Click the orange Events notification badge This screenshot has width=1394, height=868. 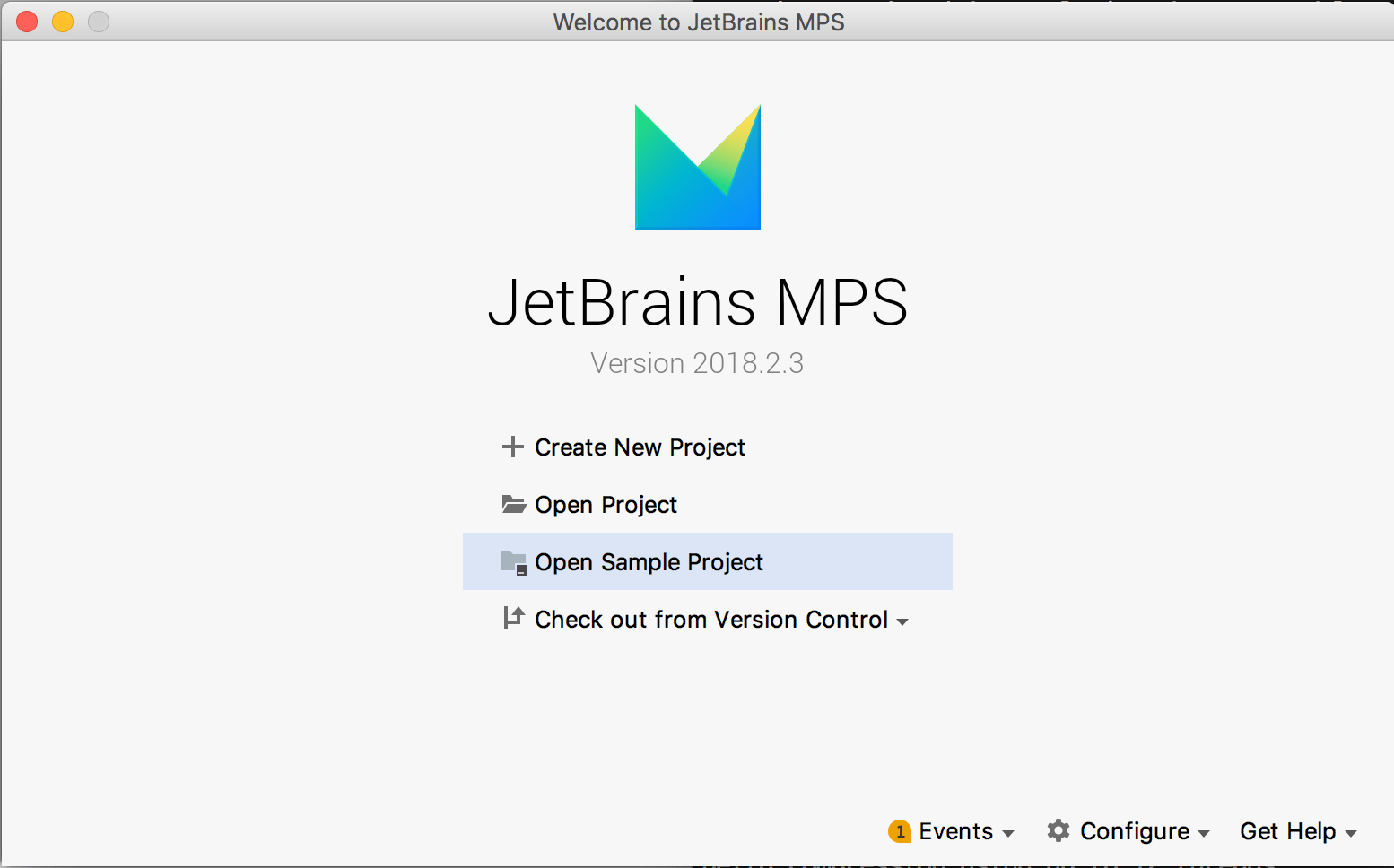900,831
